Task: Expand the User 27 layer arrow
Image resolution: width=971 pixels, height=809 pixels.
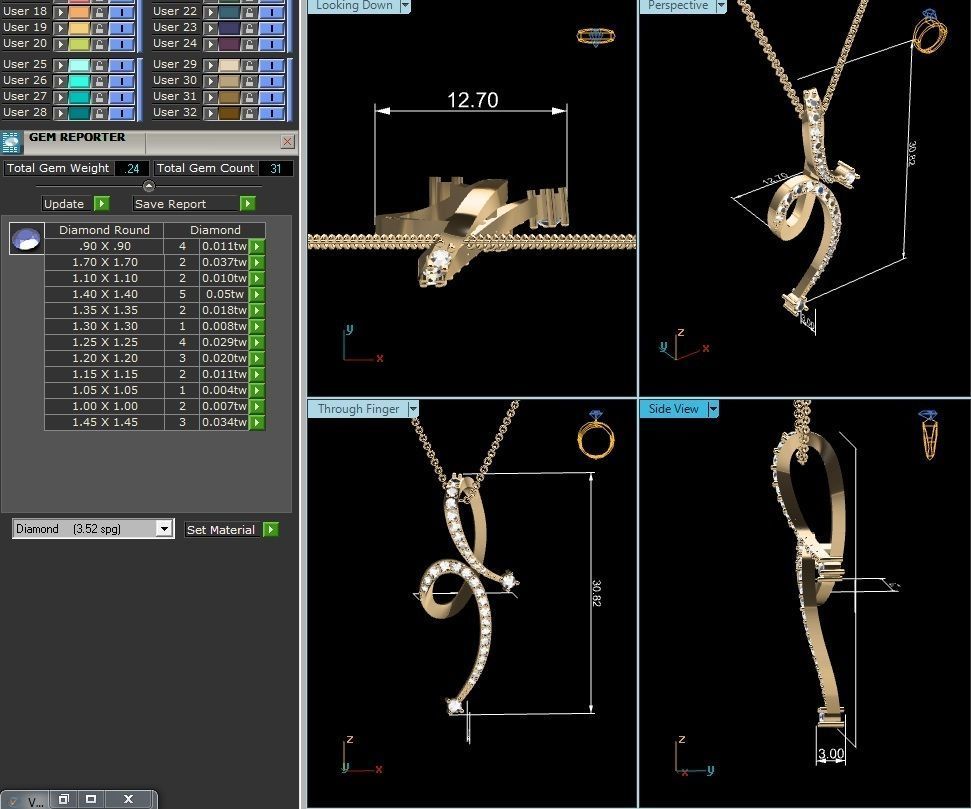Action: coord(60,97)
